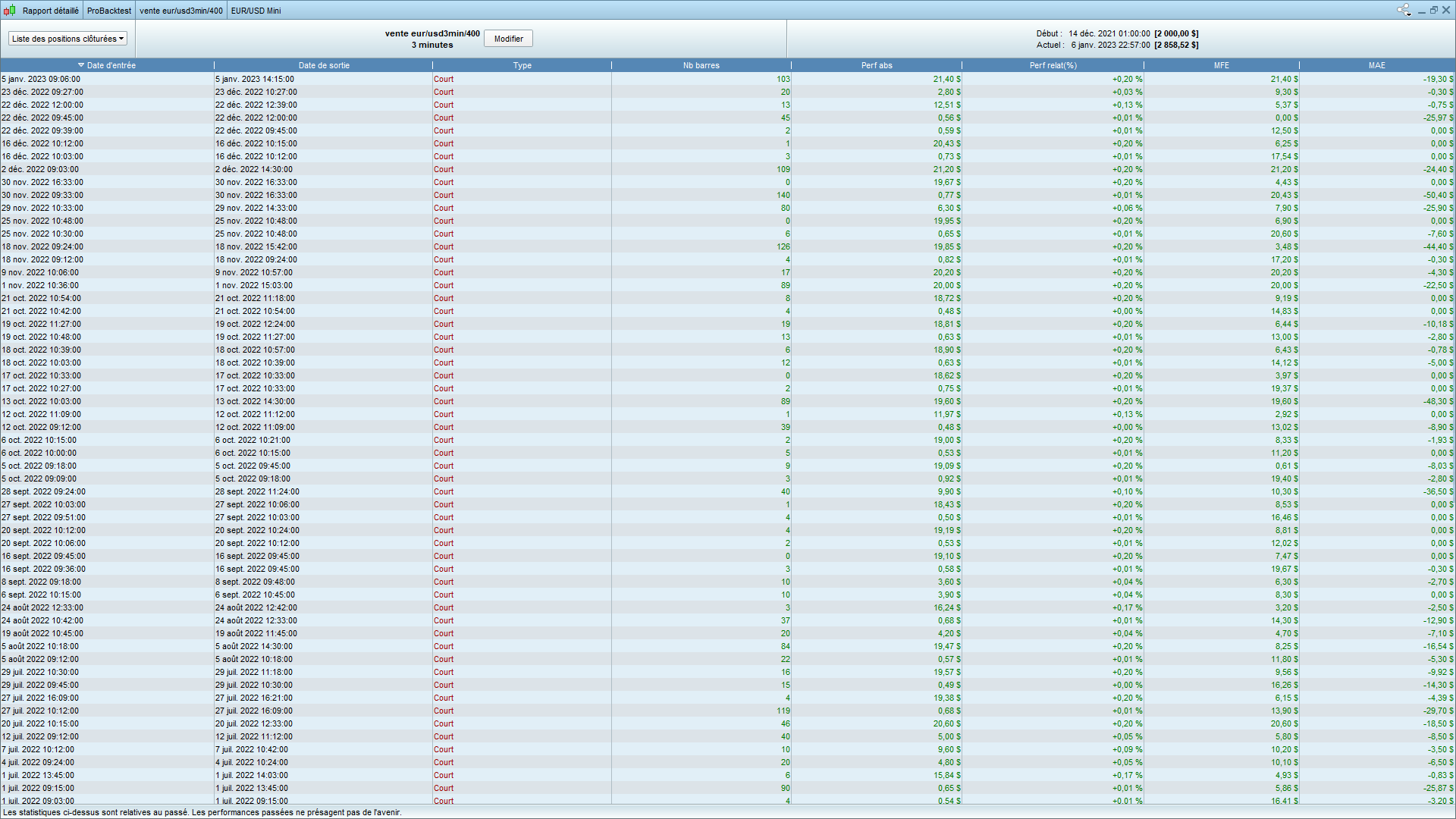Select the 5 janv. 2023 09:06:00 position row
Screen dimensions: 1456x819
pos(41,79)
